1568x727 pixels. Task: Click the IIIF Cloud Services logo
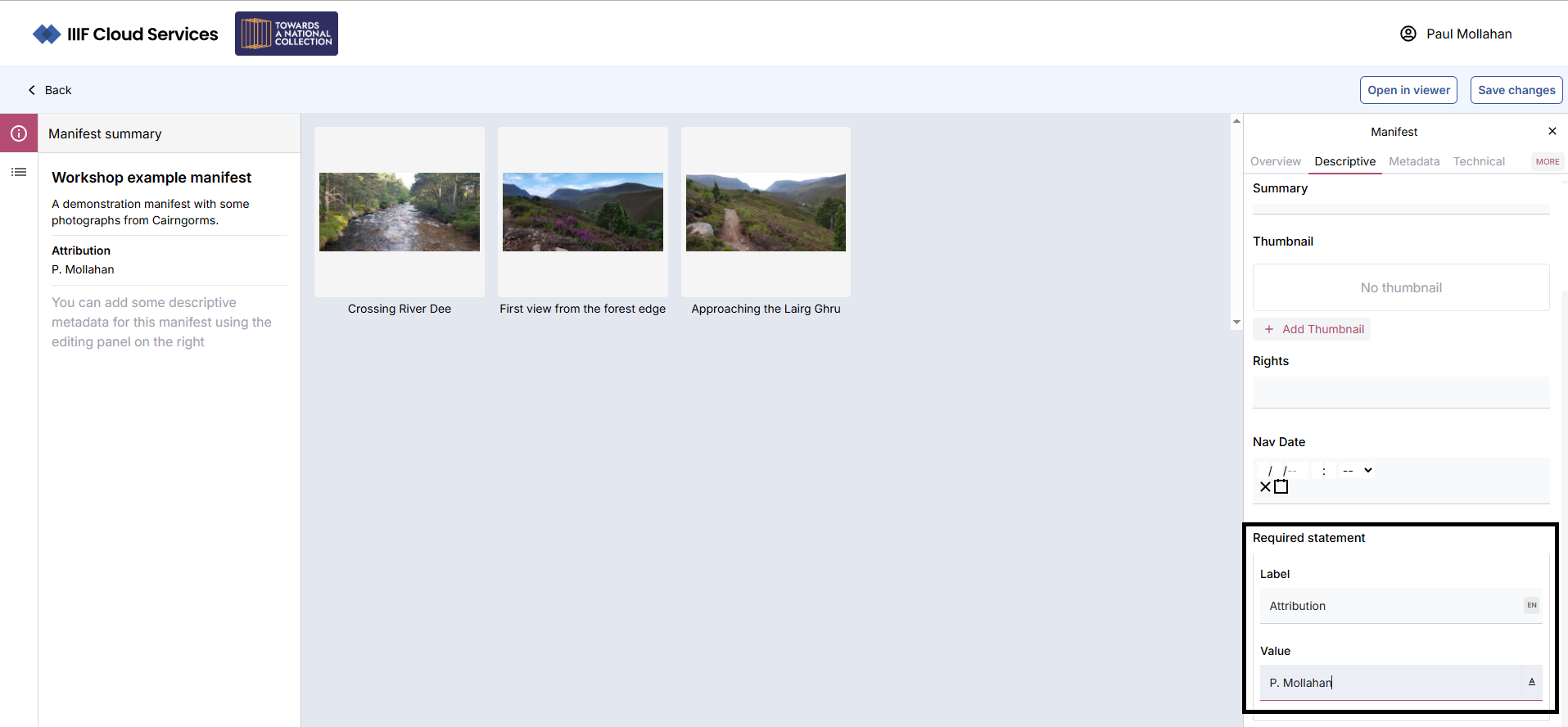click(126, 34)
